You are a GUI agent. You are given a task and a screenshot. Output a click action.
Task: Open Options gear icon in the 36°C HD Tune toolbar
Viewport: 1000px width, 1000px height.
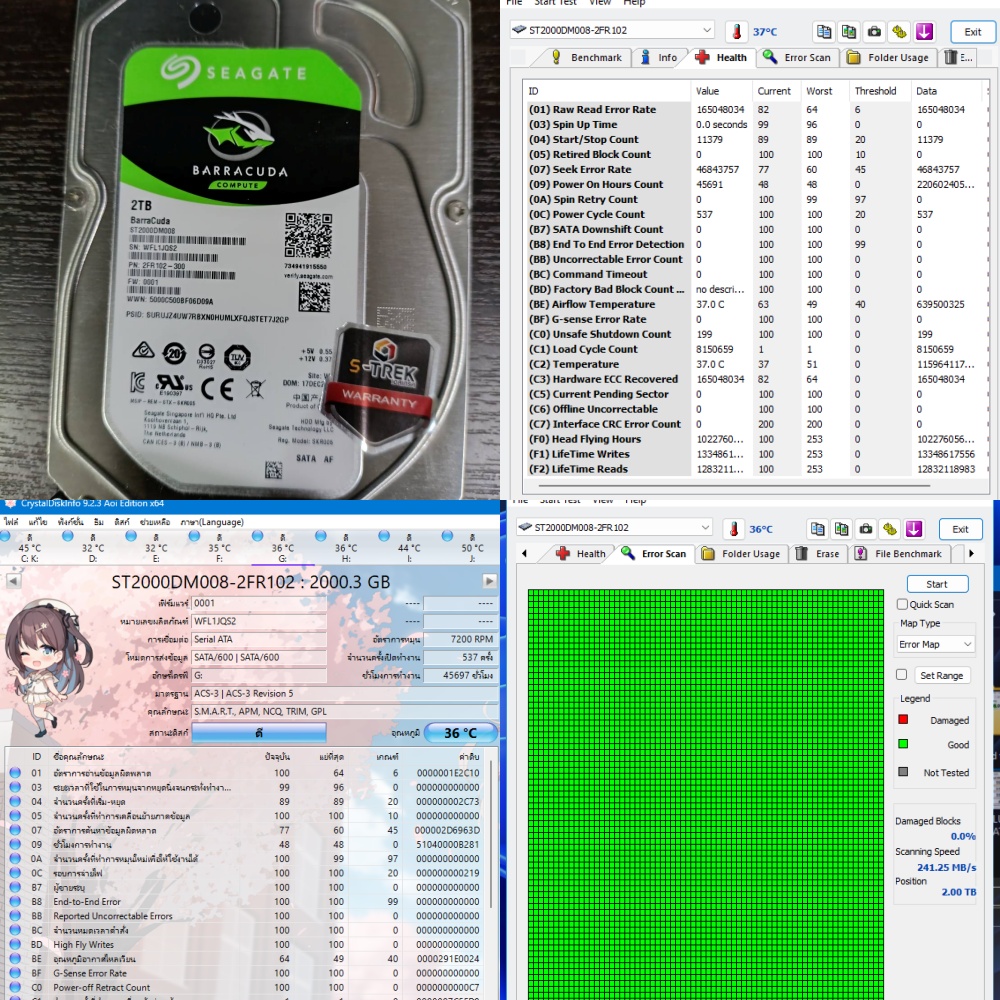tap(890, 529)
